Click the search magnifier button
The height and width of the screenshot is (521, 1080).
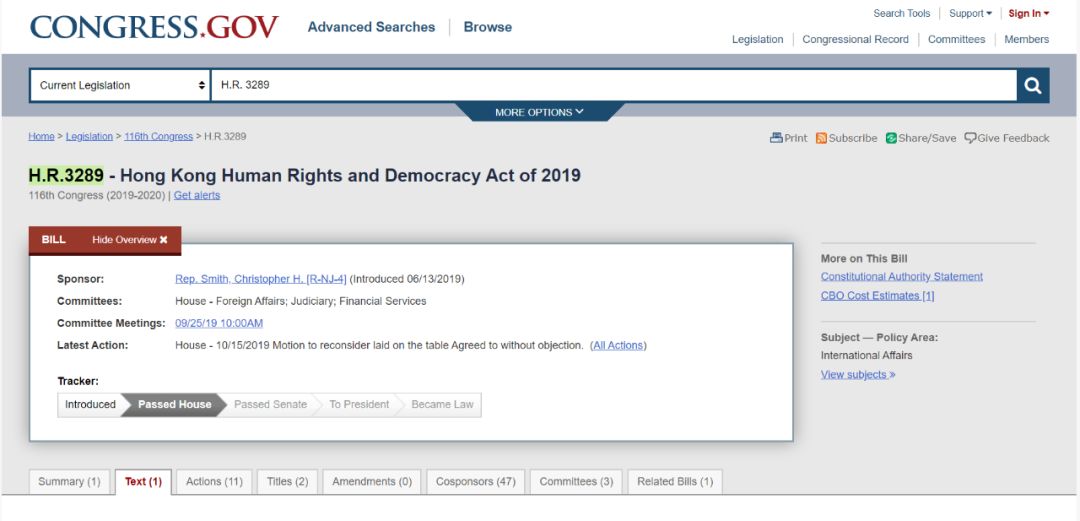coord(1033,86)
